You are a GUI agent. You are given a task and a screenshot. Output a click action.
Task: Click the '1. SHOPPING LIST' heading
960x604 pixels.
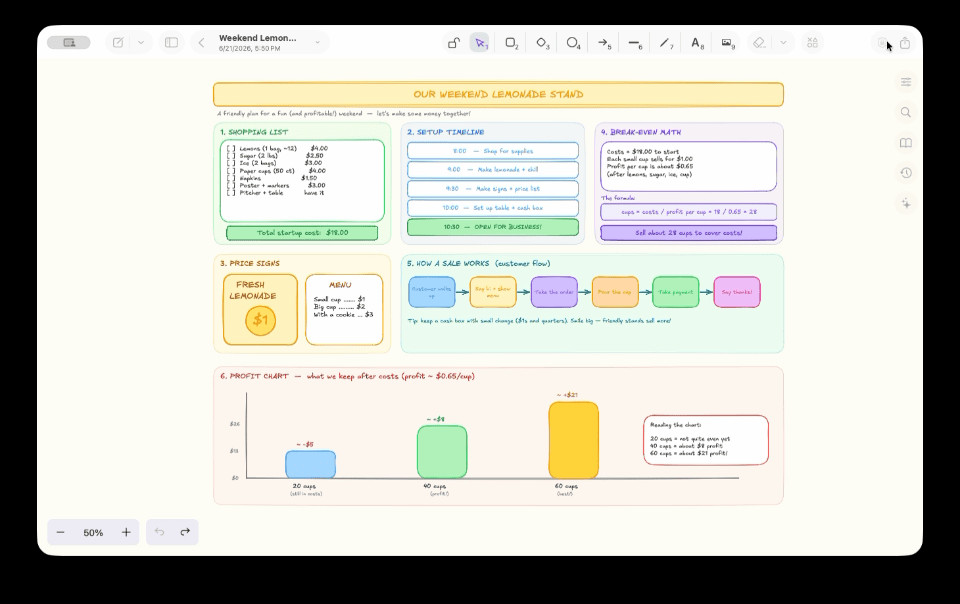pos(254,132)
